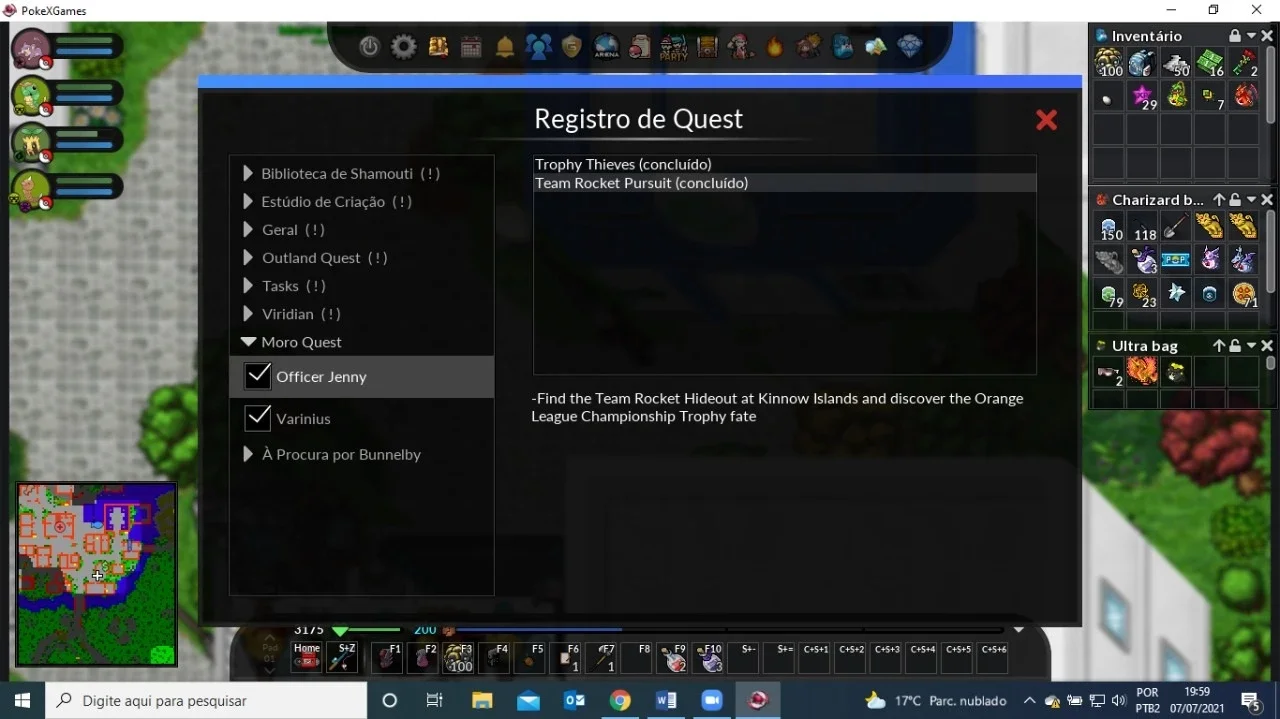1280x719 pixels.
Task: Expand the Geral quest group
Action: [248, 229]
